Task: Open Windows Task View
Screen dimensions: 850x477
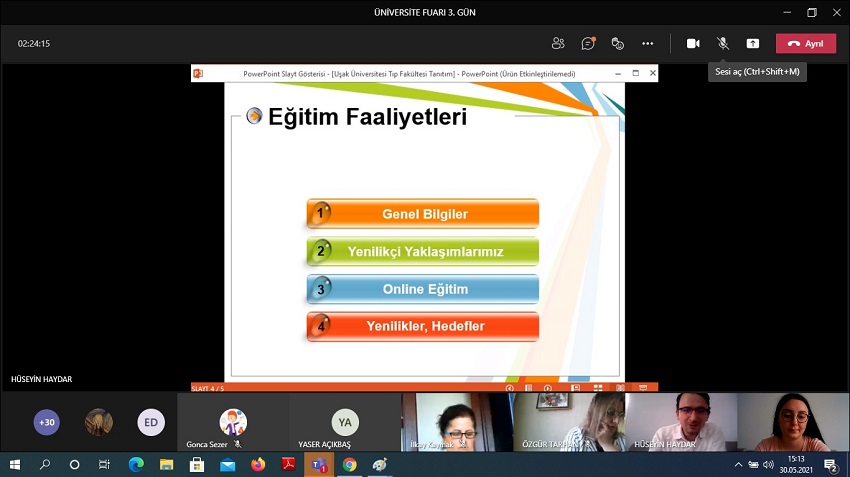Action: (105, 465)
